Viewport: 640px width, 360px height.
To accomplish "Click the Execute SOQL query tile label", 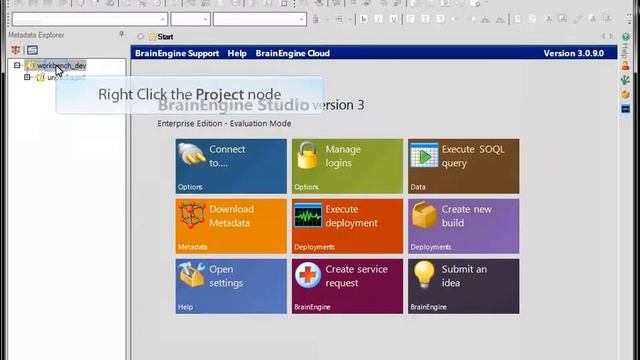I will 473,156.
